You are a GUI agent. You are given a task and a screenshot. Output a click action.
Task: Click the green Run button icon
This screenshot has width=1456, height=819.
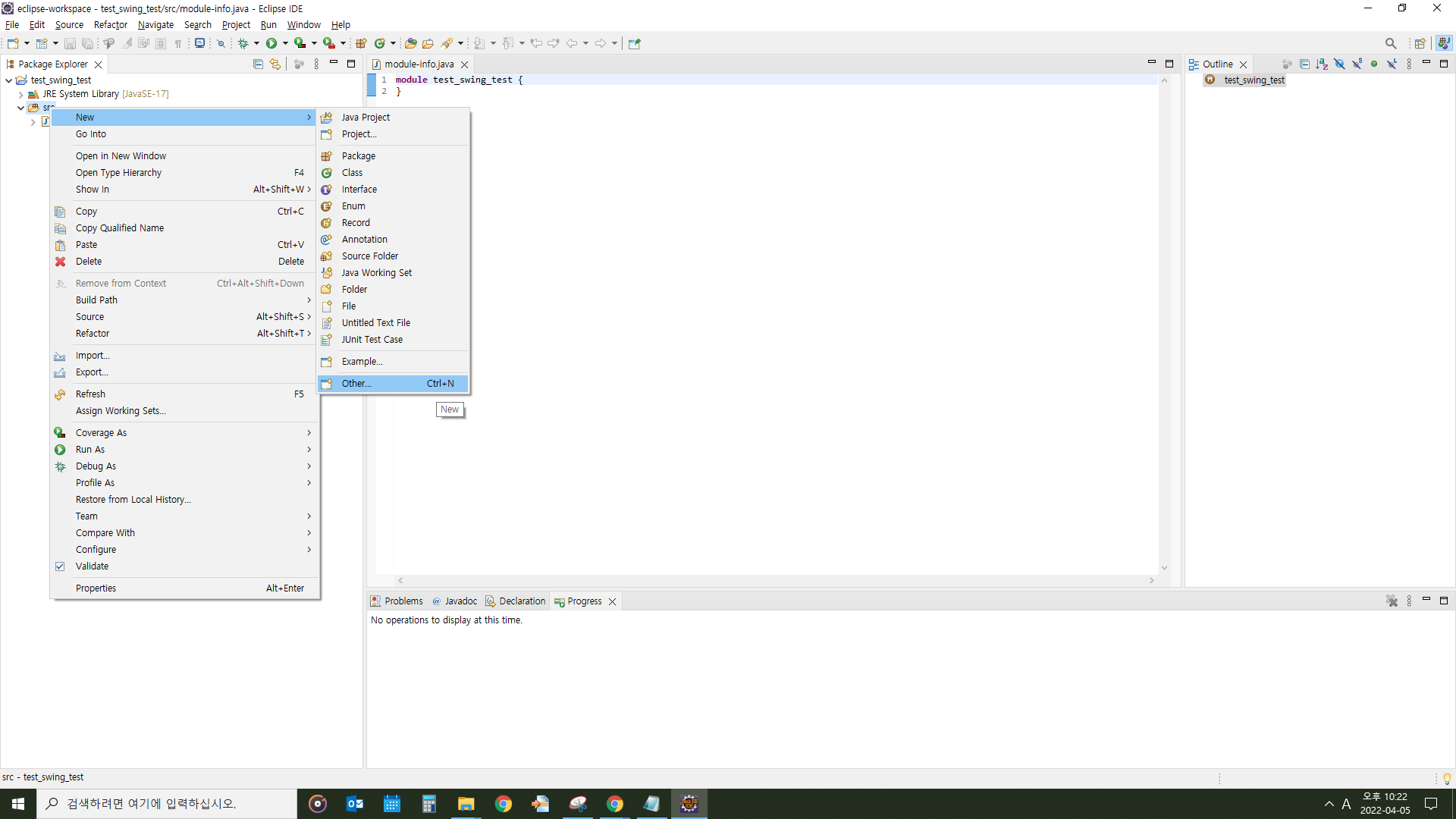[x=271, y=43]
